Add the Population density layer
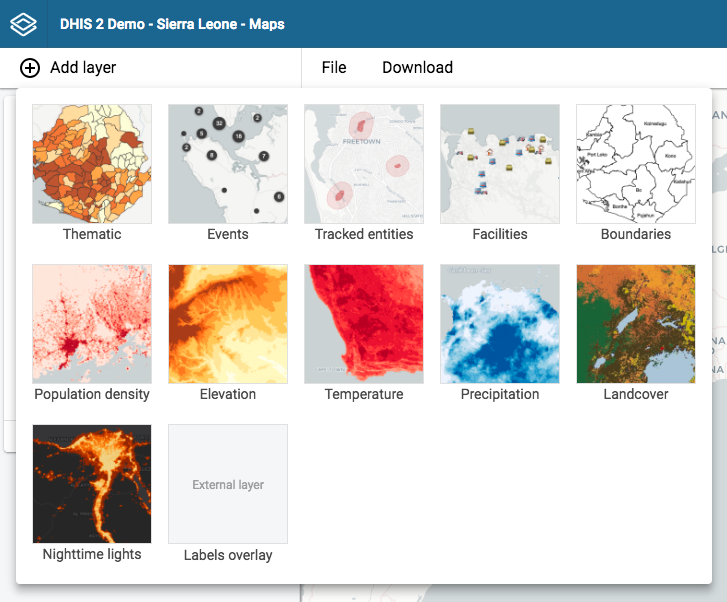Image resolution: width=727 pixels, height=602 pixels. pyautogui.click(x=92, y=324)
